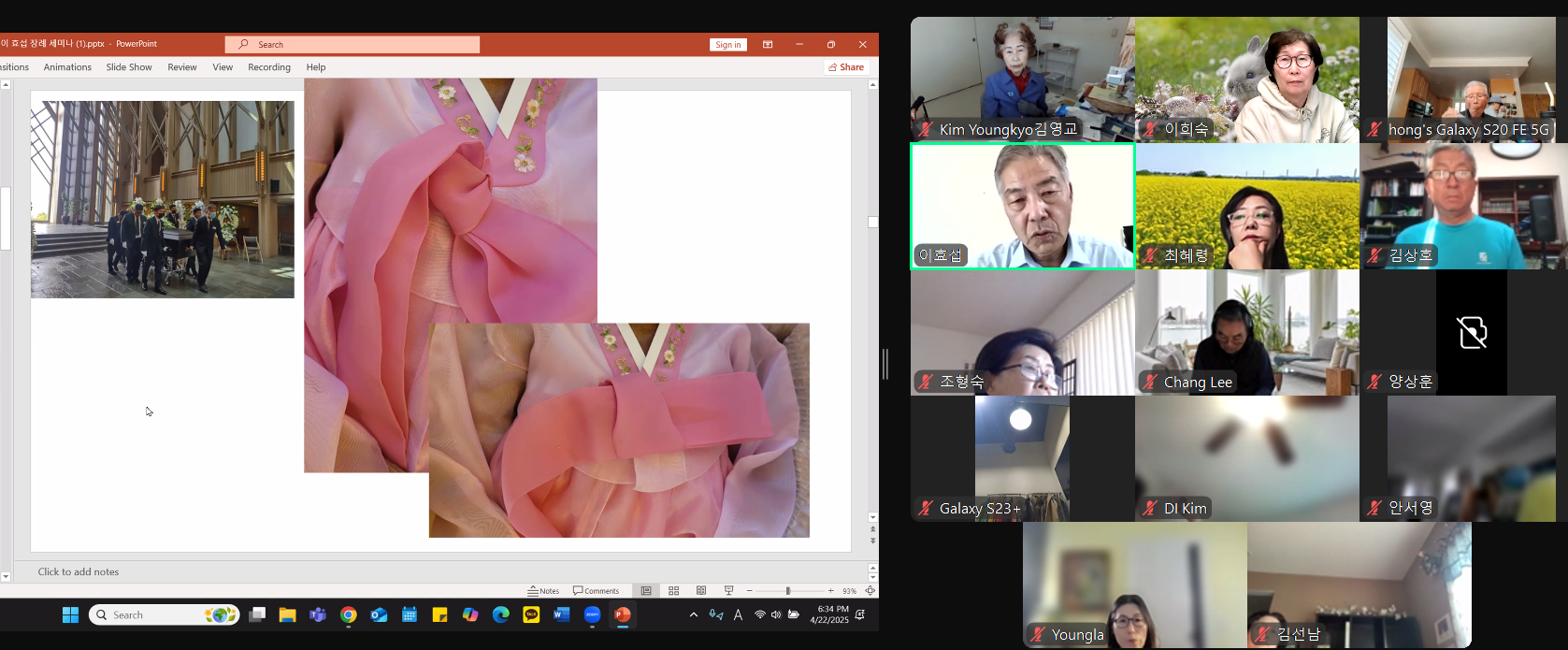Image resolution: width=1568 pixels, height=650 pixels.
Task: Start Slide Show from status bar icon
Action: tap(728, 591)
